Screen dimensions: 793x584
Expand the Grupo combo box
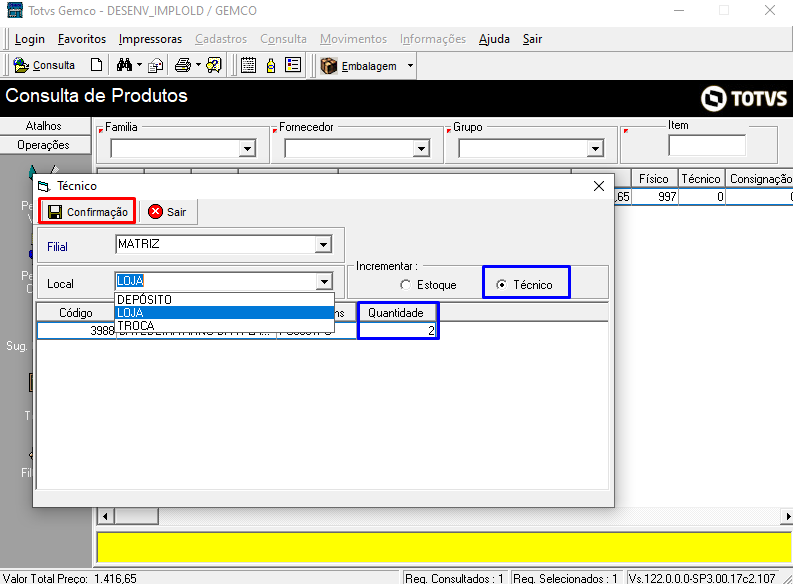tap(595, 149)
